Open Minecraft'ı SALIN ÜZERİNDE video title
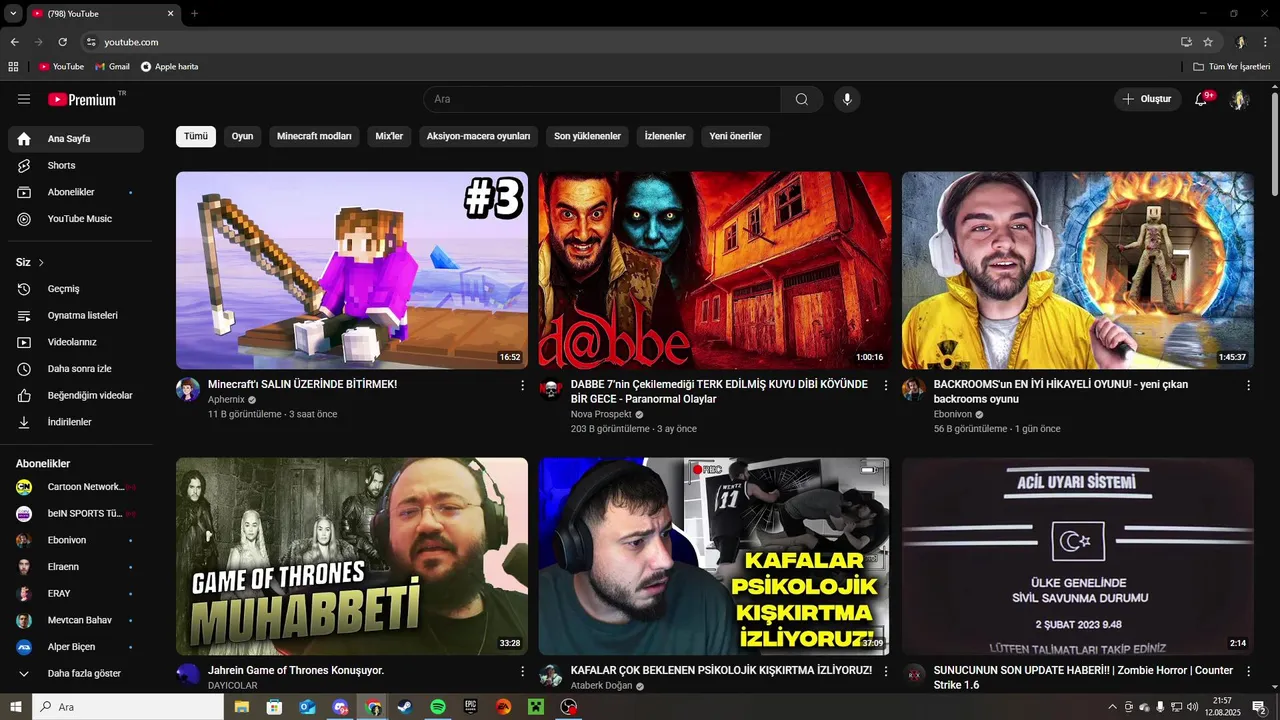Image resolution: width=1280 pixels, height=720 pixels. pos(302,384)
